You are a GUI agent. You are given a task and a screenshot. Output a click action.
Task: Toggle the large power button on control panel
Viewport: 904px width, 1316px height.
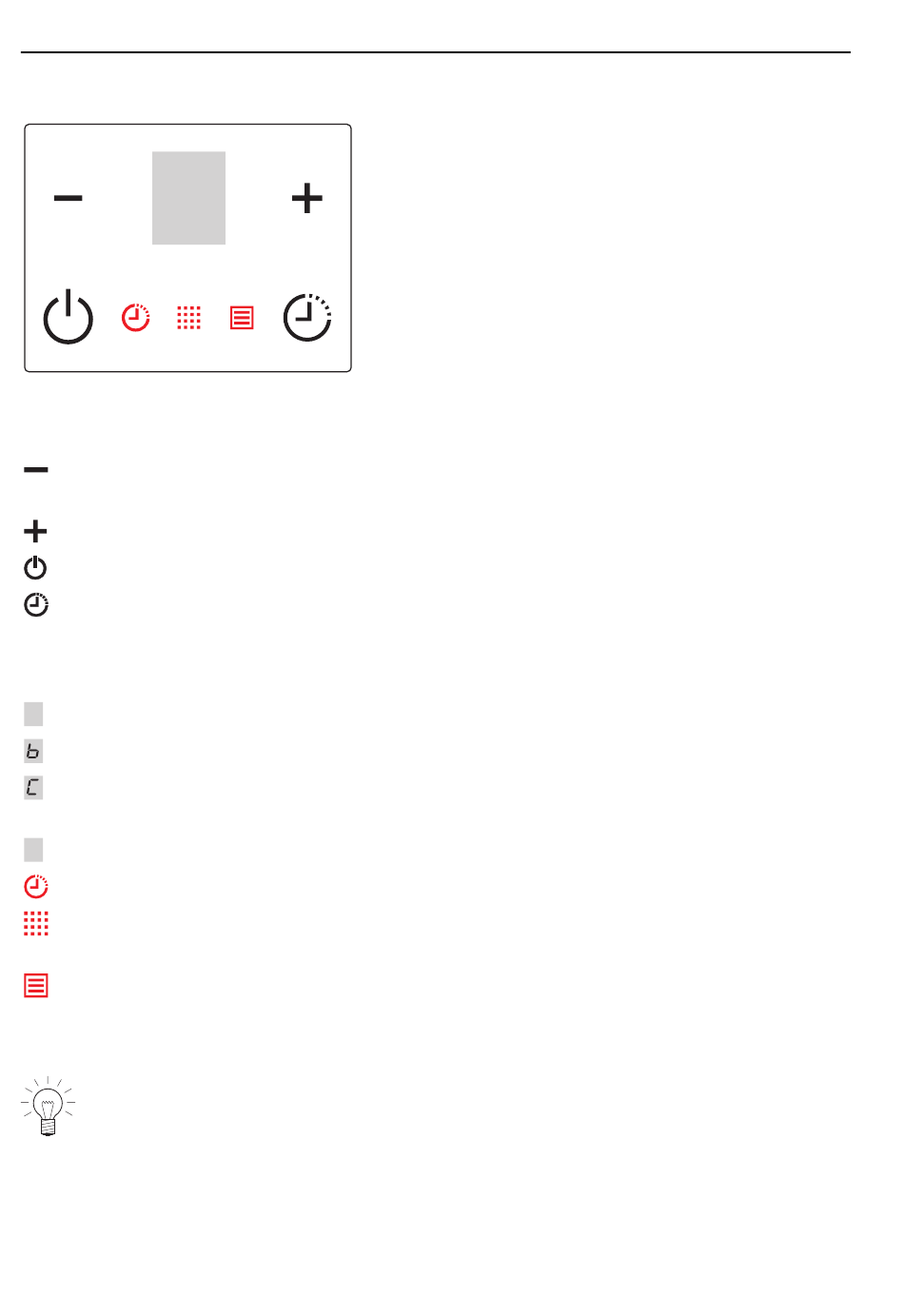click(69, 317)
